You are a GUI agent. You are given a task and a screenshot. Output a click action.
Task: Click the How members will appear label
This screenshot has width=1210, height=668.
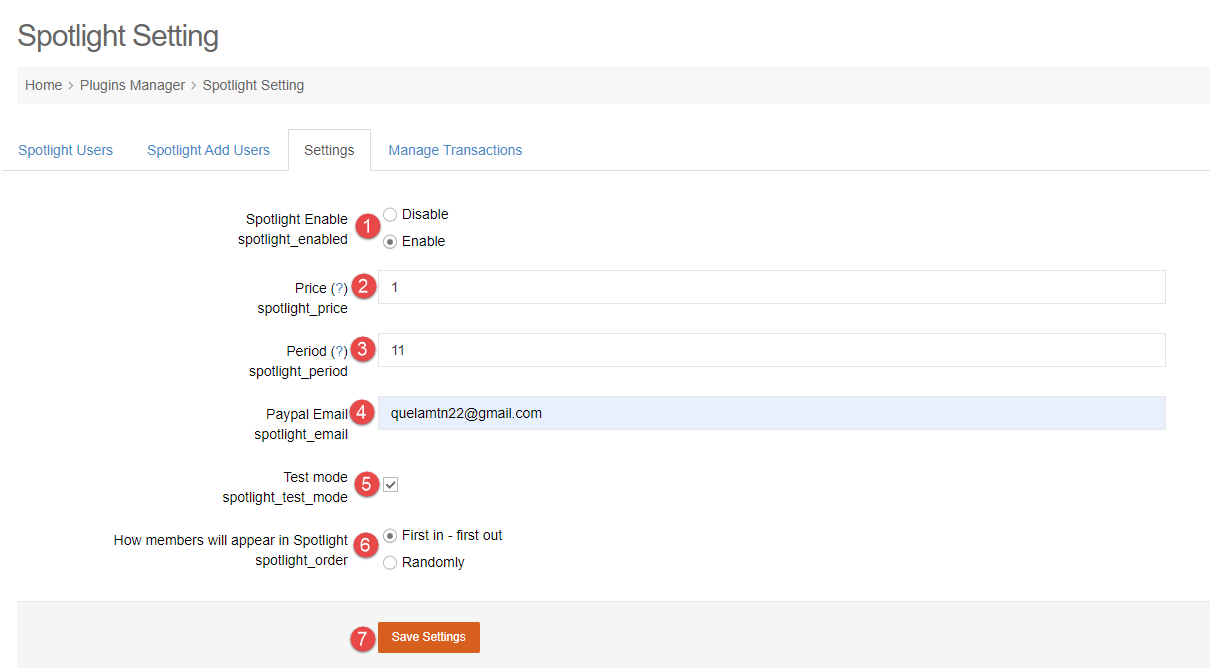231,540
